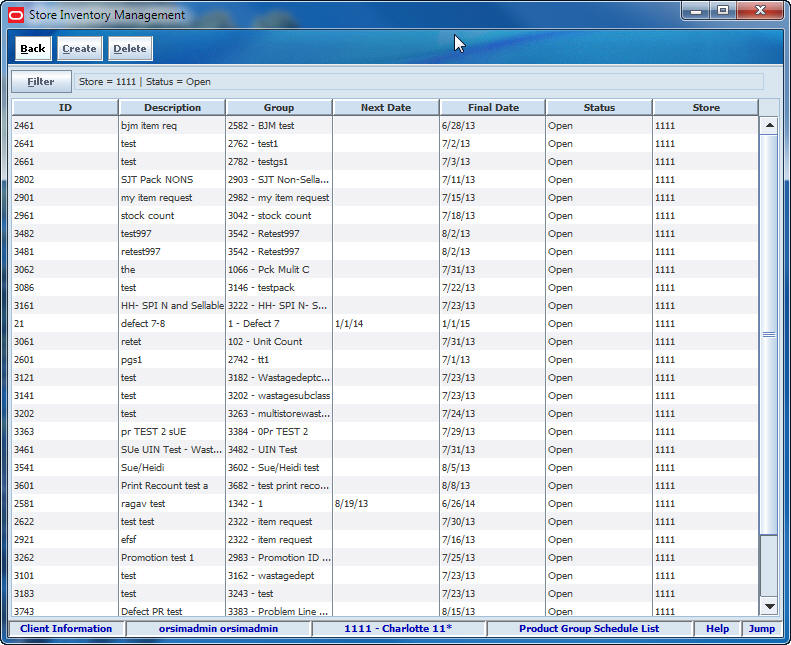Click the scroll up arrow of the table

coord(770,125)
